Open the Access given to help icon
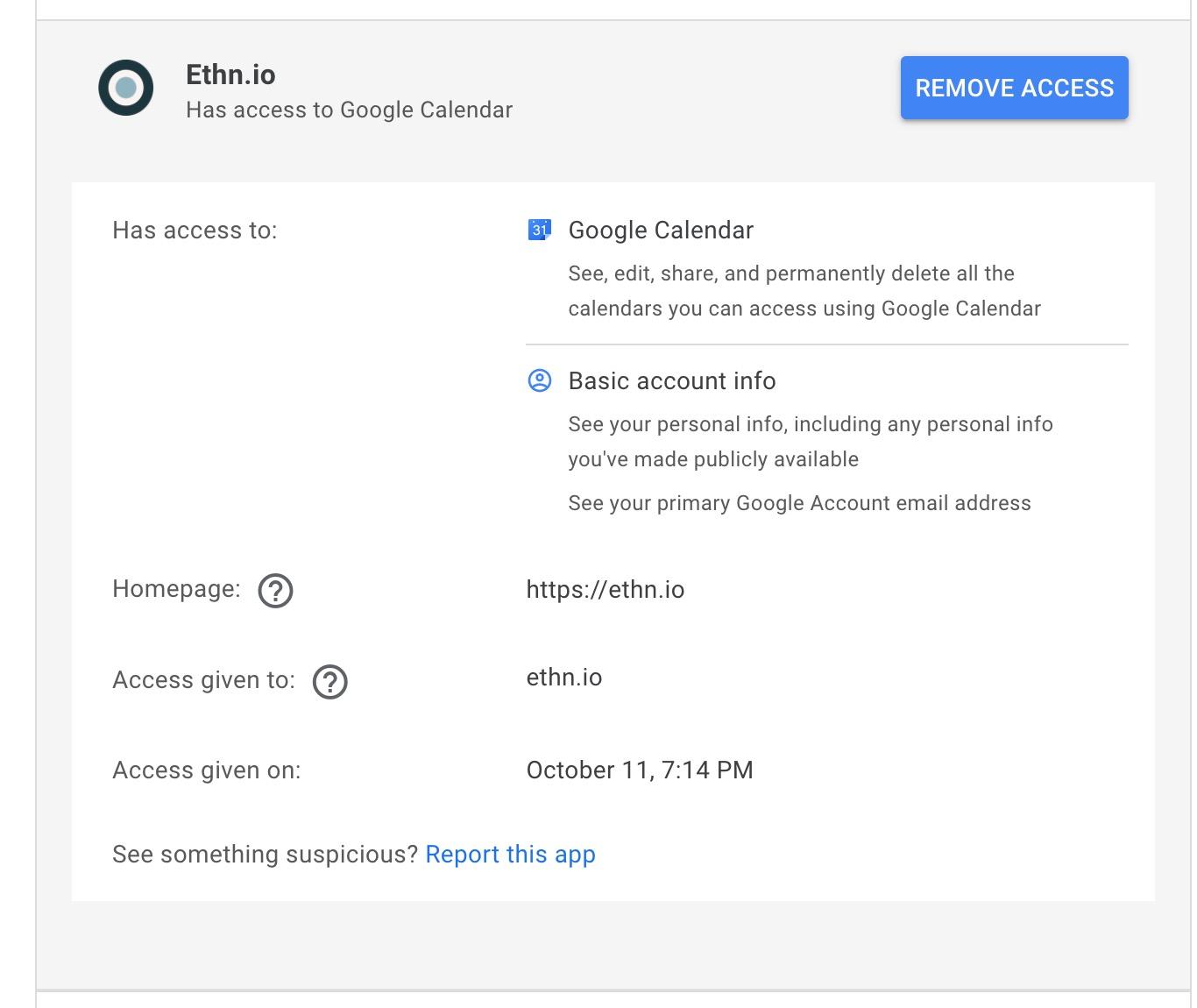 coord(330,681)
